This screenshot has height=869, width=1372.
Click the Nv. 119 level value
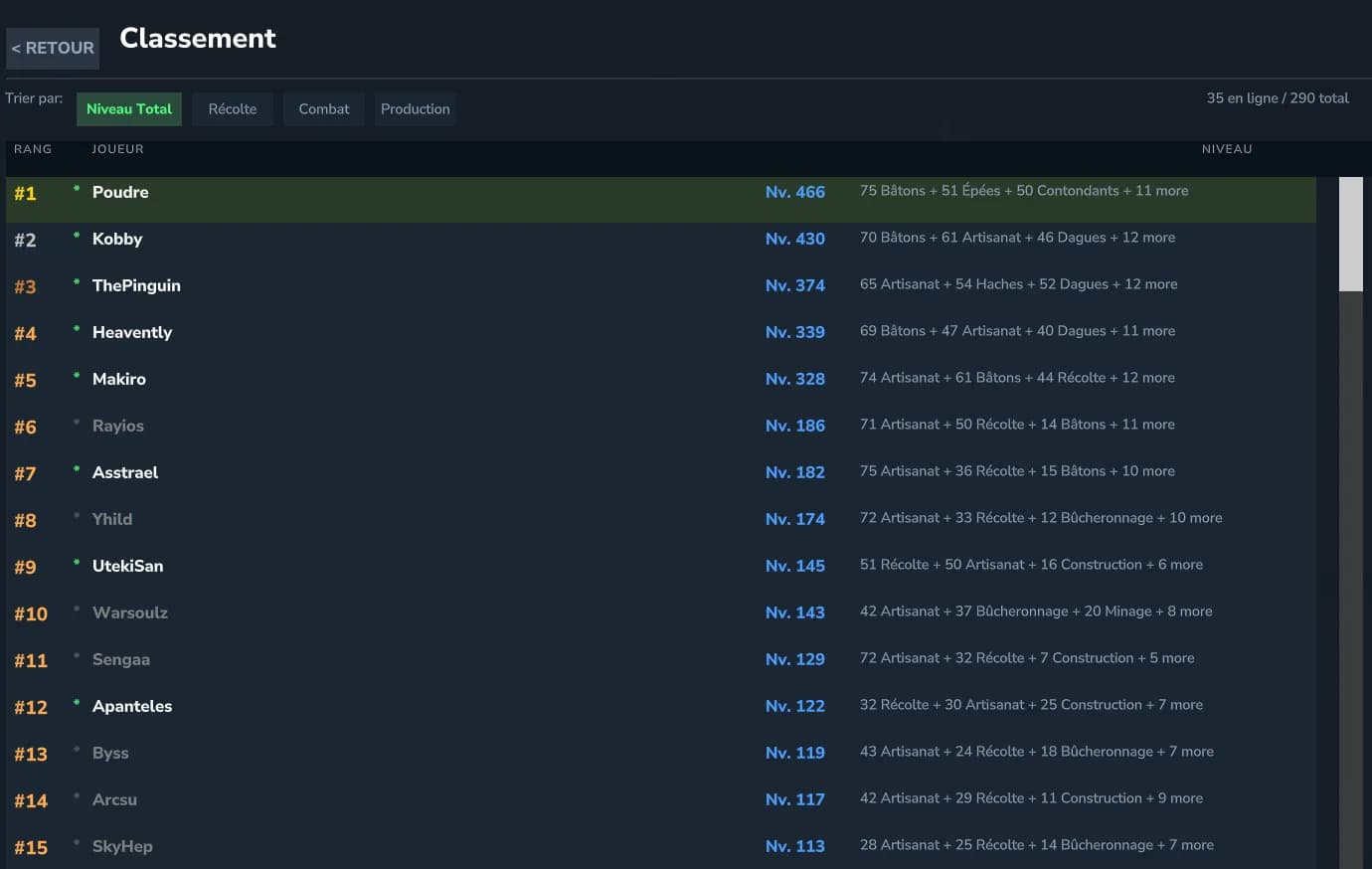(x=795, y=753)
